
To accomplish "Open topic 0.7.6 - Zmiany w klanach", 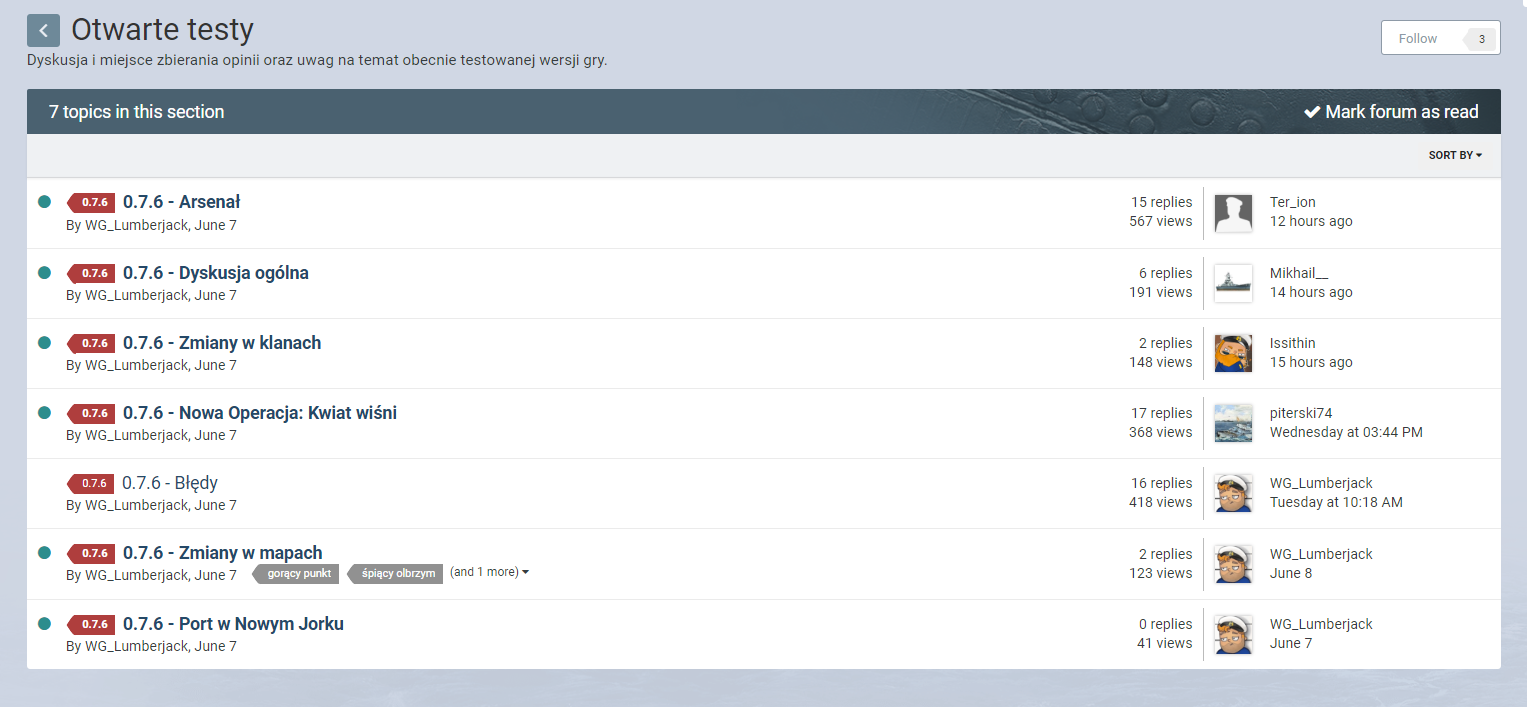I will pyautogui.click(x=221, y=343).
